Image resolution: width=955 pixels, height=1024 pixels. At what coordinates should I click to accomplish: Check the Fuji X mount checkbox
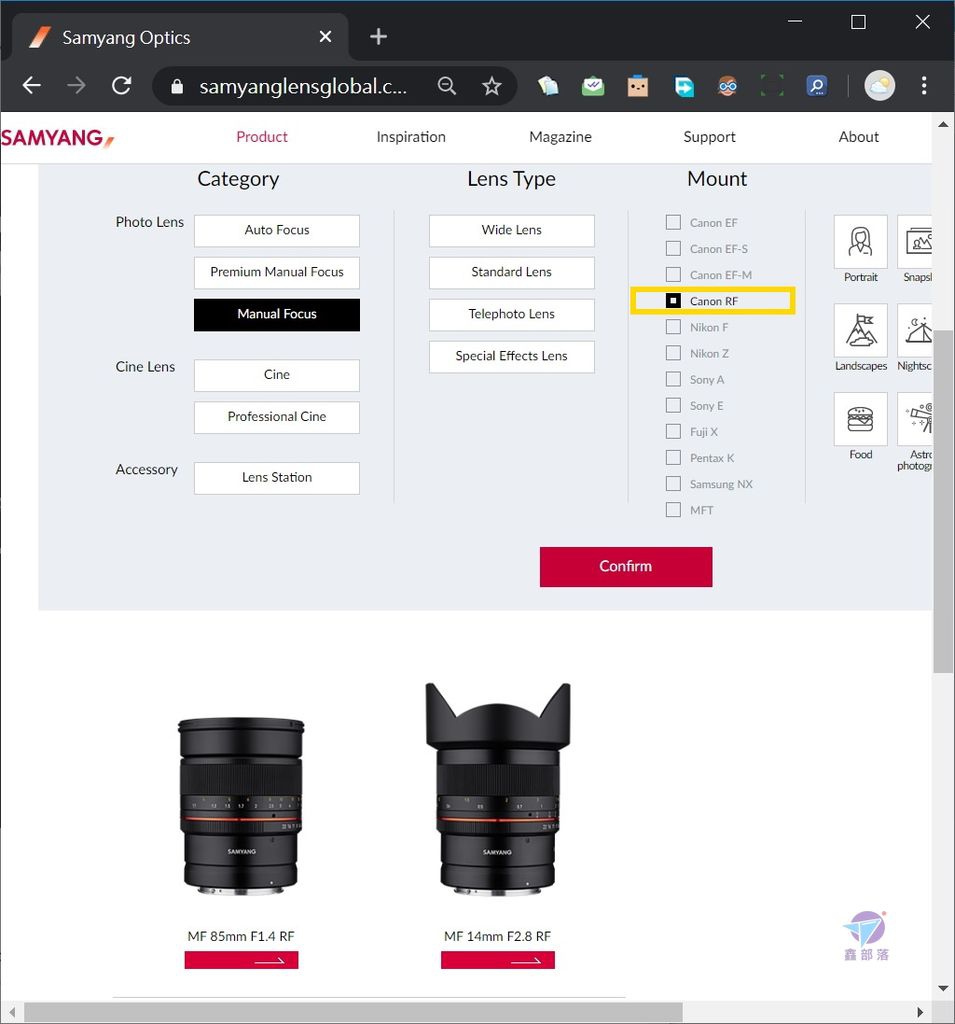[673, 432]
